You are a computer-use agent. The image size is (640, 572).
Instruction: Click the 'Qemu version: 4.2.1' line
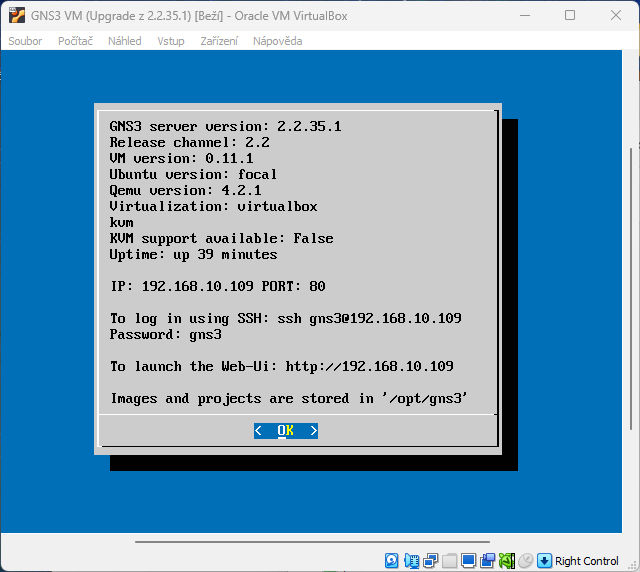tap(185, 191)
